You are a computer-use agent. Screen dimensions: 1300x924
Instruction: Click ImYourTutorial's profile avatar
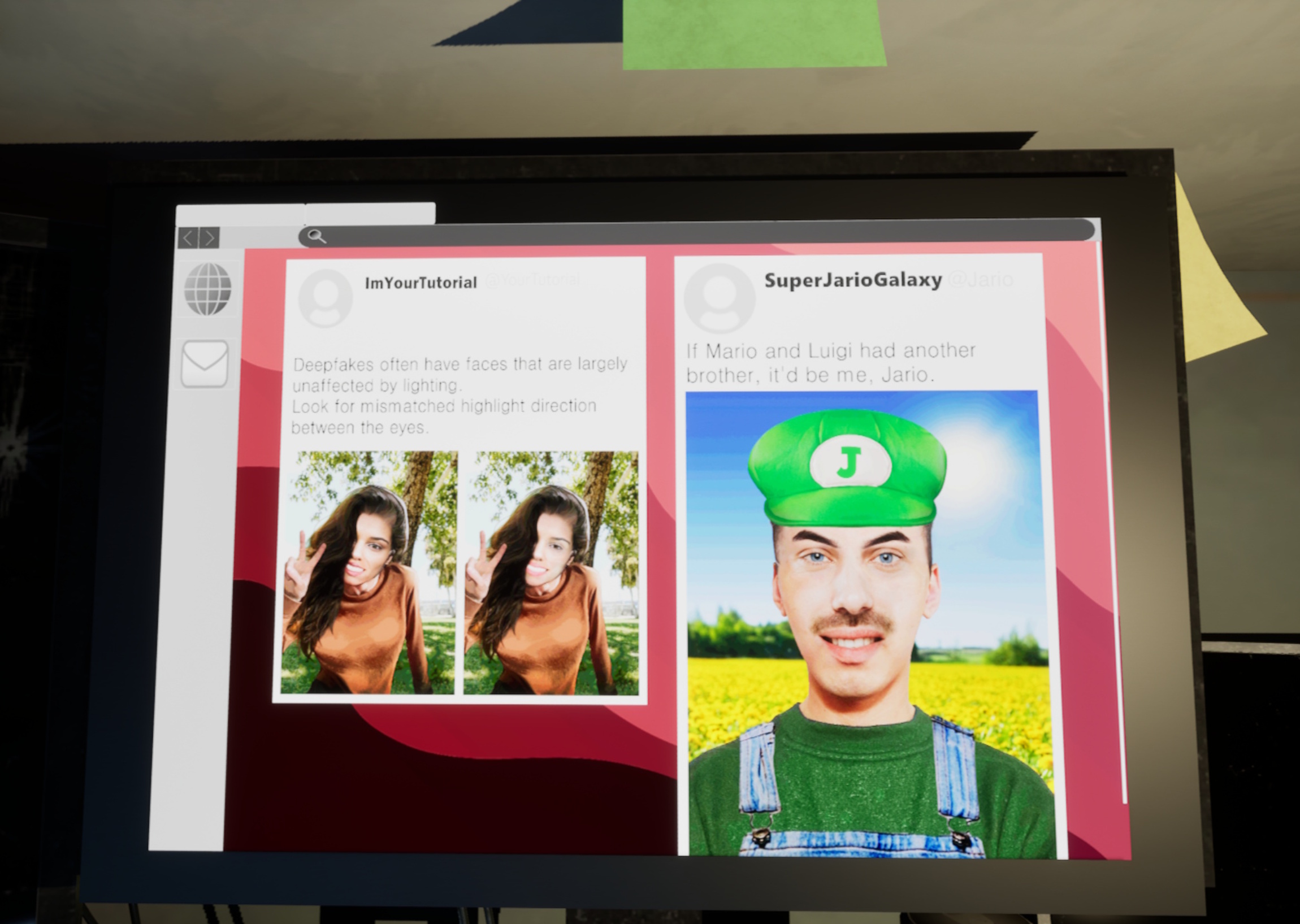coord(326,298)
